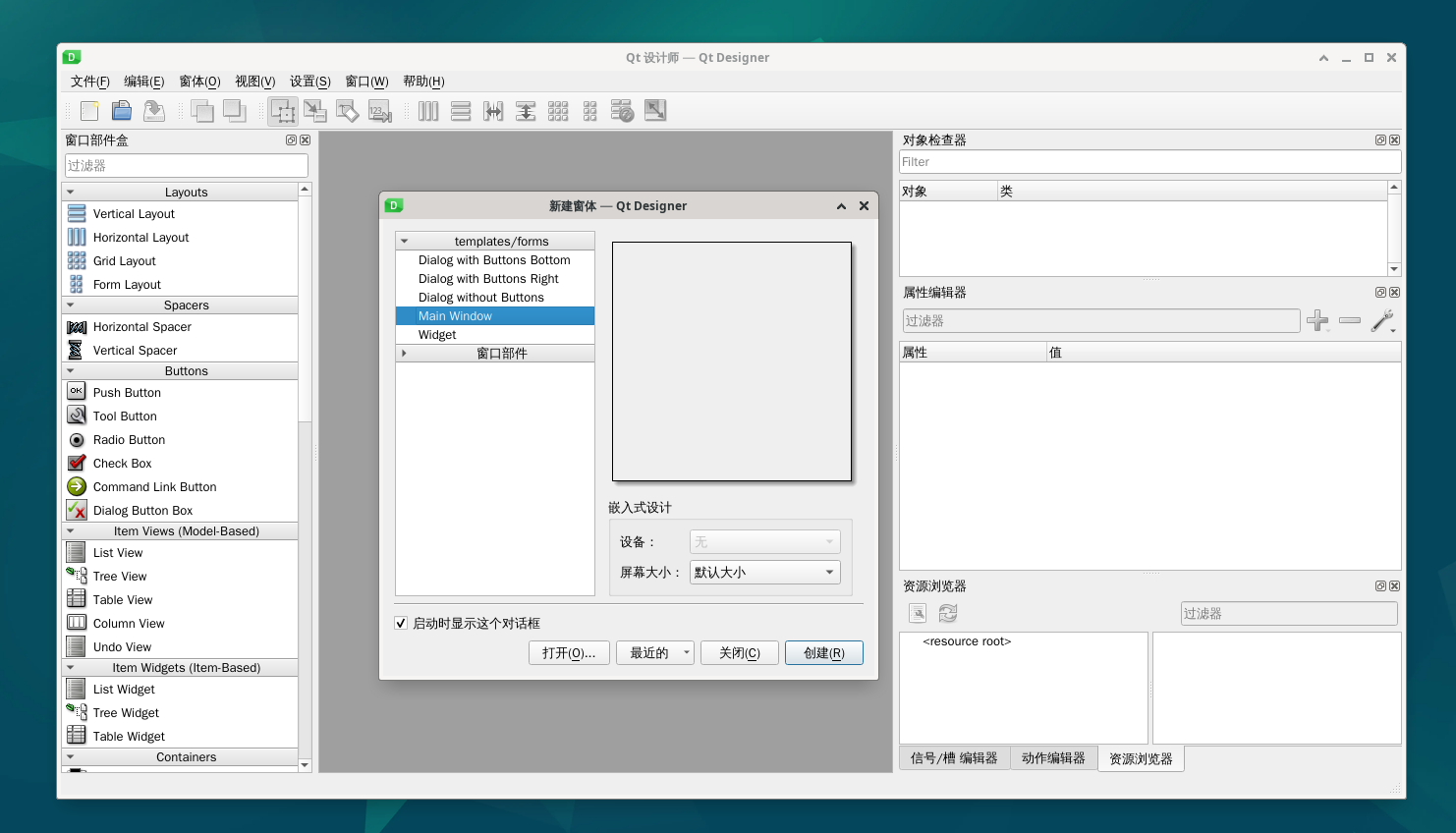
Task: Click the widget box 过滤器 field
Action: (187, 166)
